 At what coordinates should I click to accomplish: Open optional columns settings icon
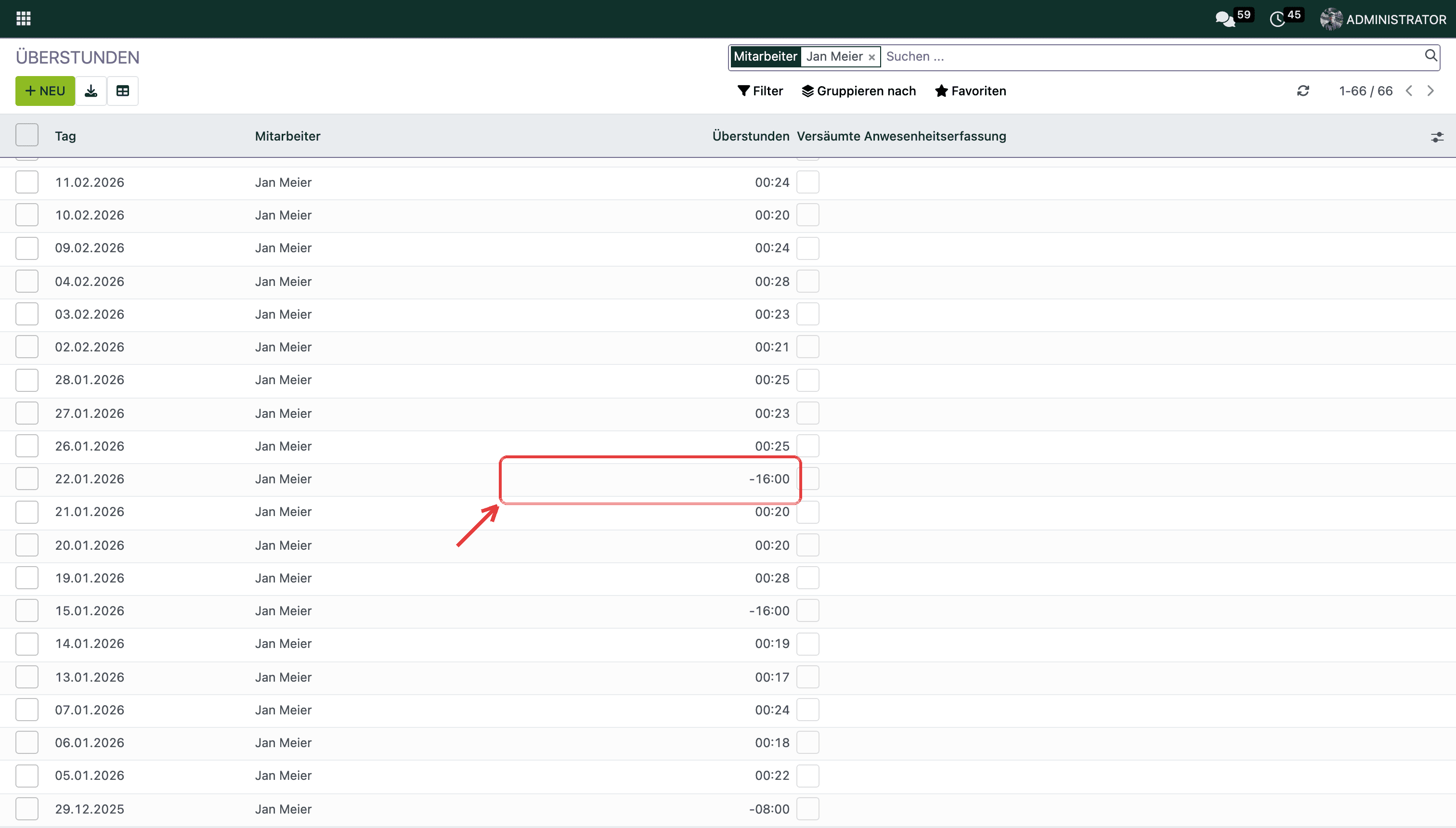(1437, 137)
